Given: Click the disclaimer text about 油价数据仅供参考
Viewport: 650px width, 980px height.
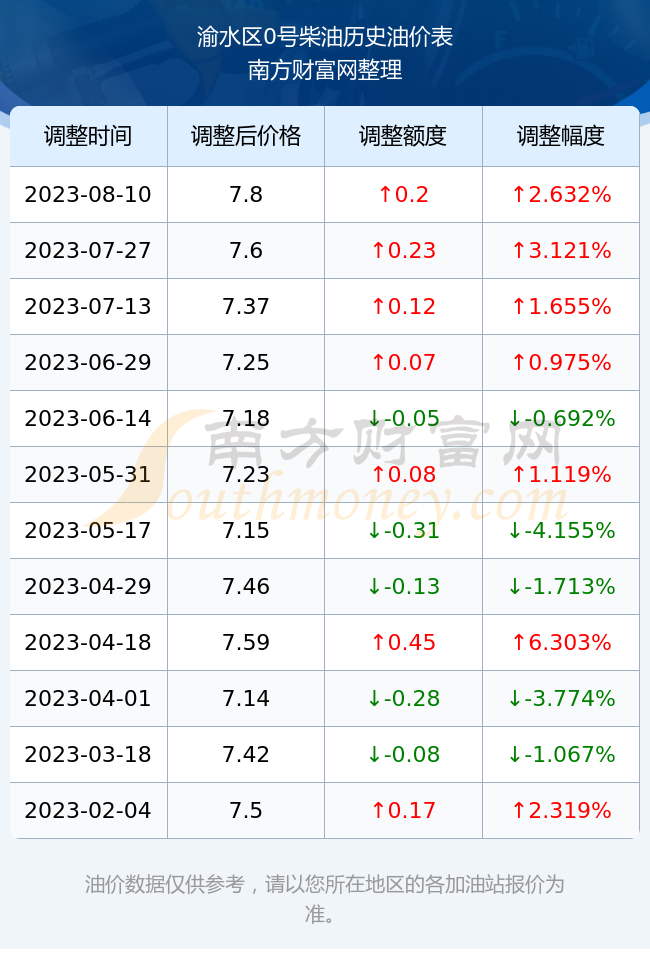Looking at the screenshot, I should 325,899.
